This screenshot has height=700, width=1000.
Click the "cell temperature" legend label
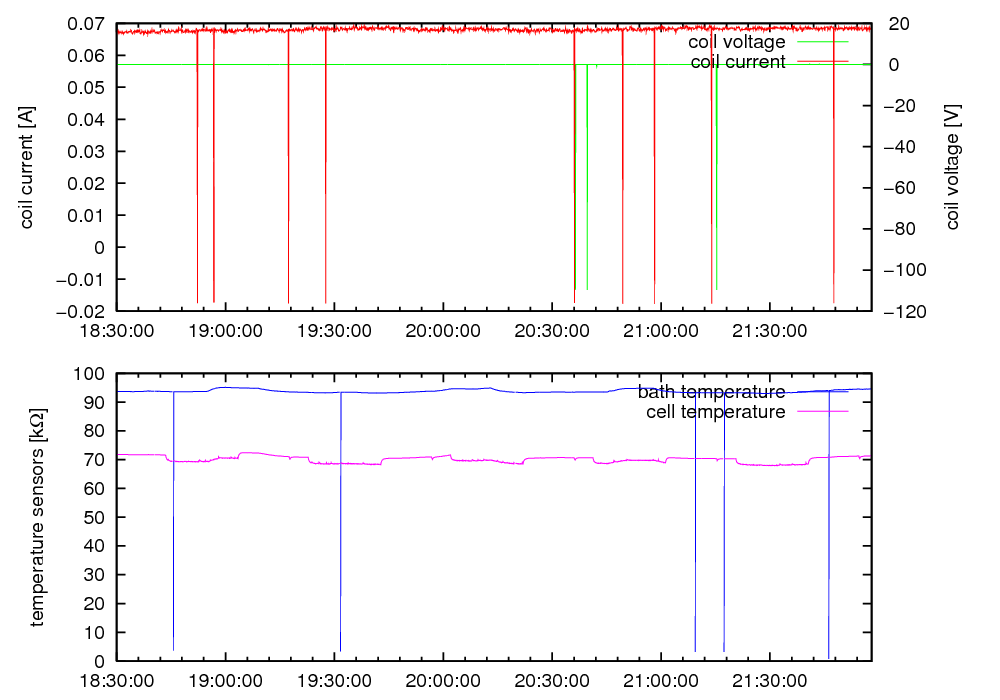pos(715,411)
